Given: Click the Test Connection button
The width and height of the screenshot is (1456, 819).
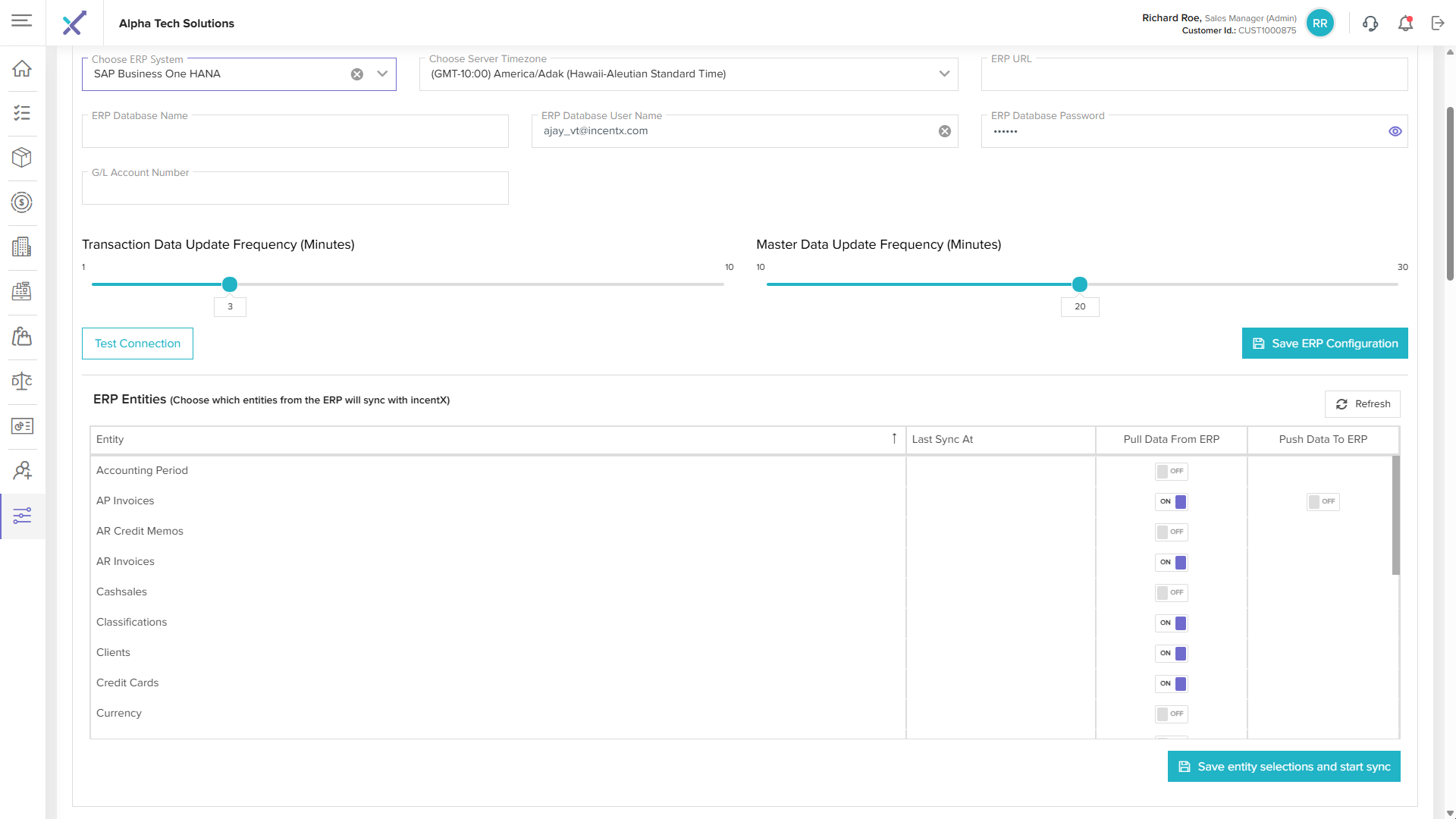Looking at the screenshot, I should (x=137, y=344).
